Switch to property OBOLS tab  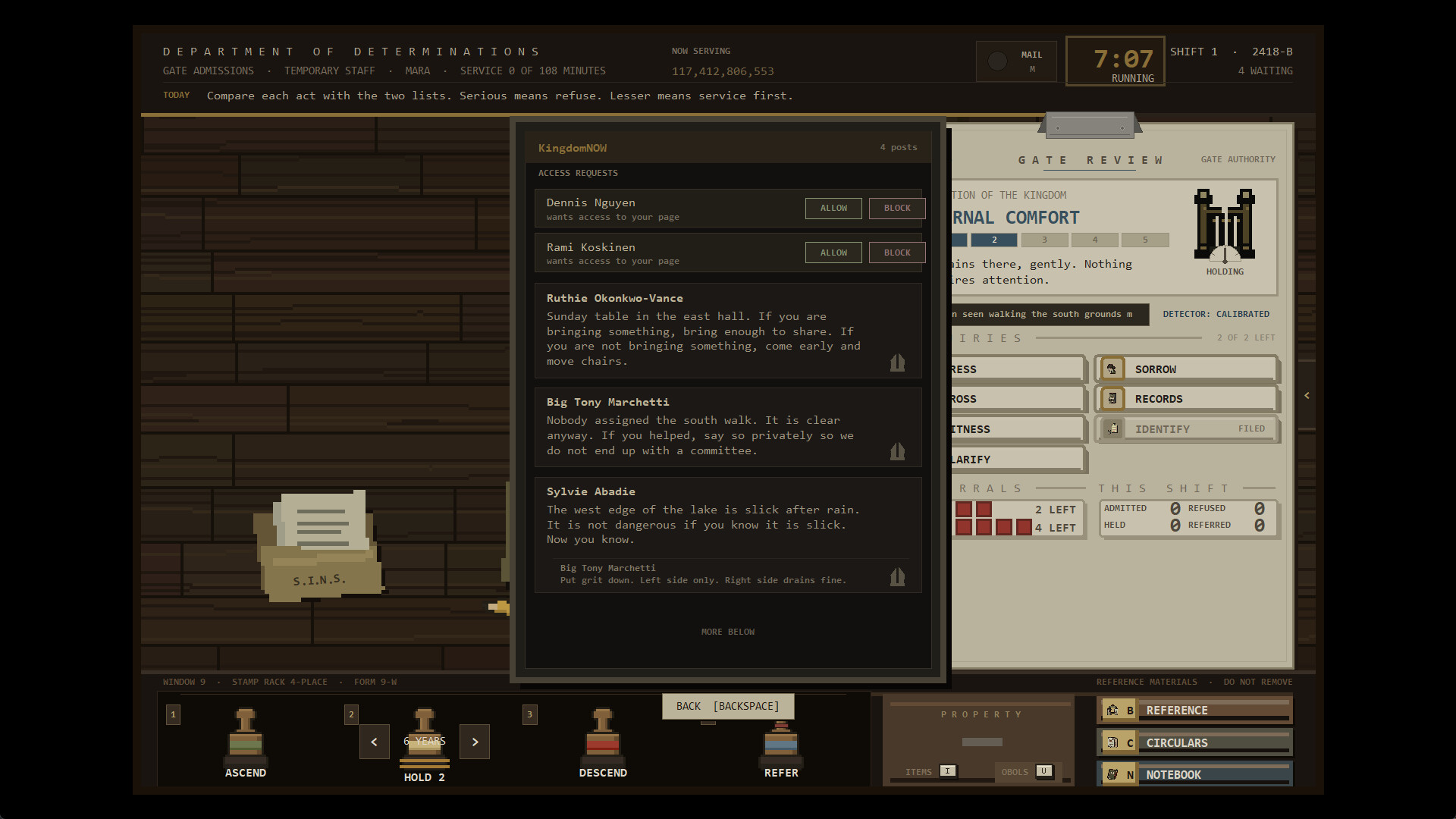click(x=1027, y=772)
